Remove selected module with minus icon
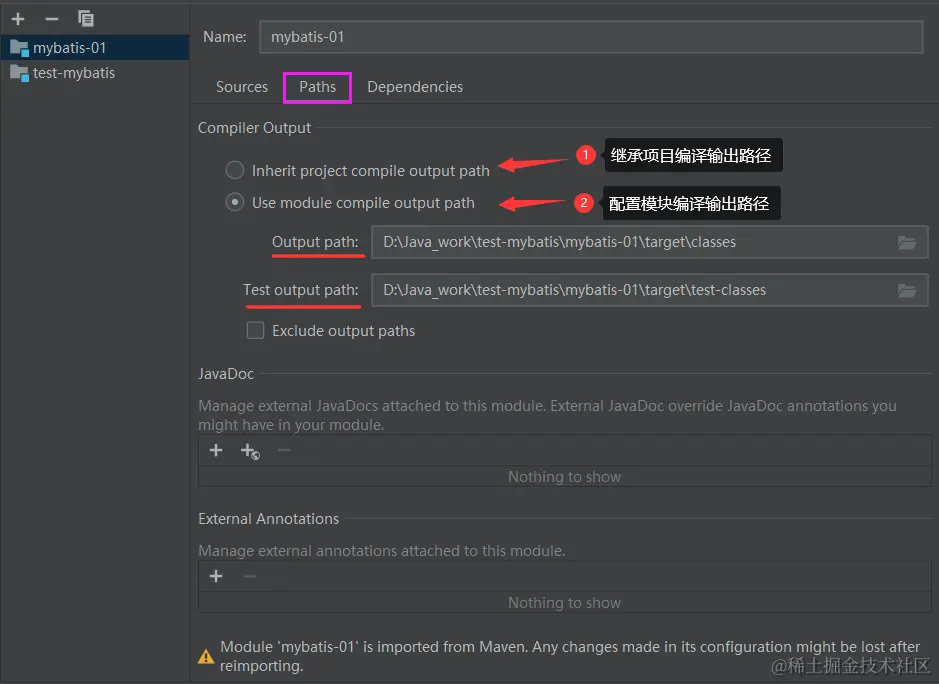The width and height of the screenshot is (939, 684). click(52, 19)
